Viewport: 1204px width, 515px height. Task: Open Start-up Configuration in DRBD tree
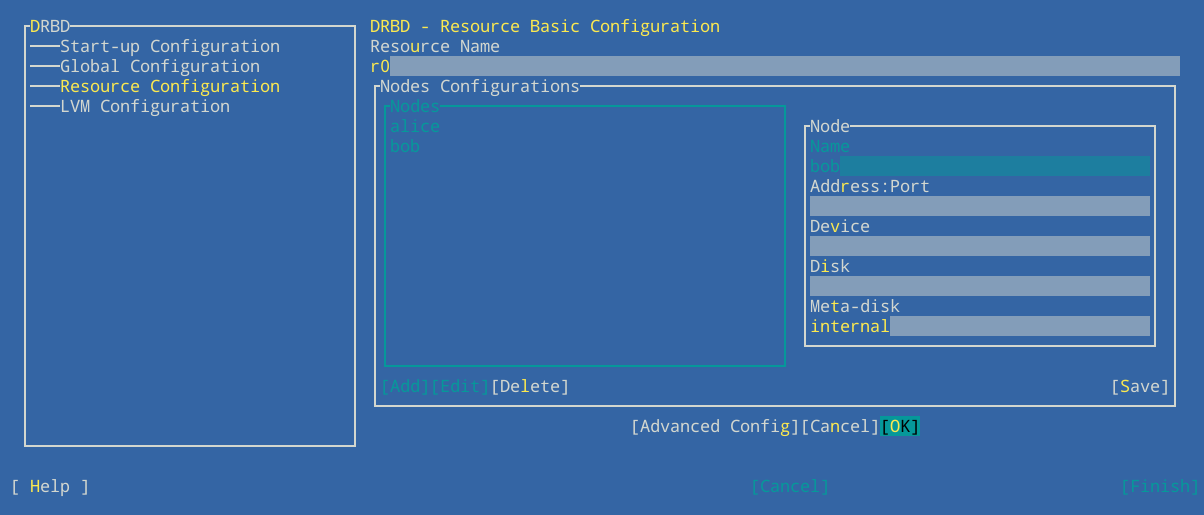tap(169, 46)
